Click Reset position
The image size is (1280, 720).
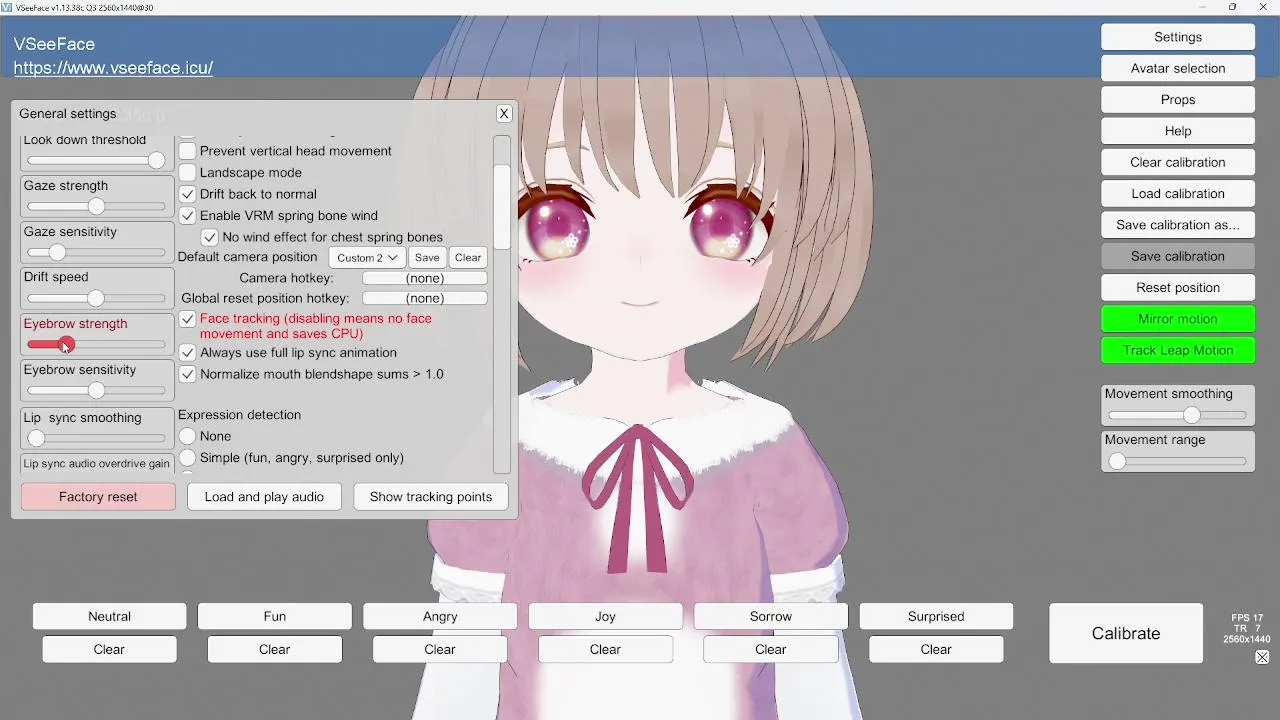pos(1178,288)
